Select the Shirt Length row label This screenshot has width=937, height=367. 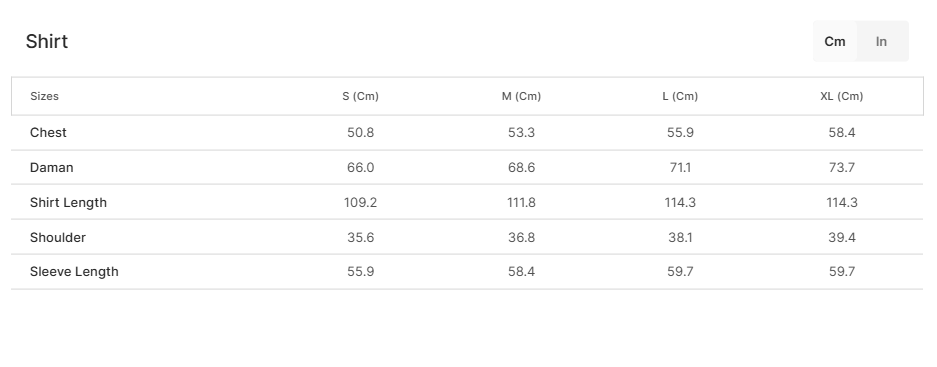click(68, 203)
